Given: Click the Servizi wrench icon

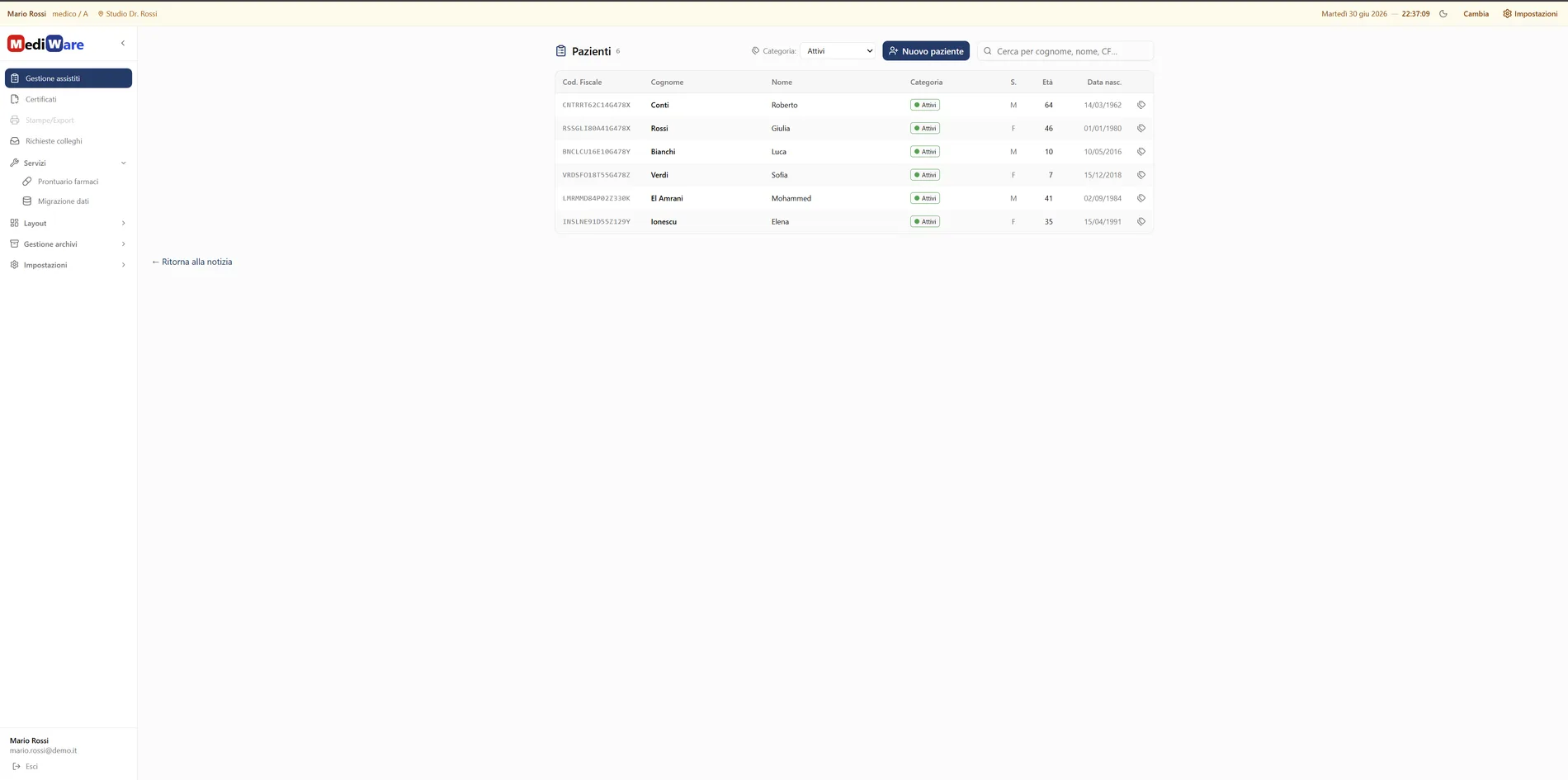Looking at the screenshot, I should click(x=14, y=163).
